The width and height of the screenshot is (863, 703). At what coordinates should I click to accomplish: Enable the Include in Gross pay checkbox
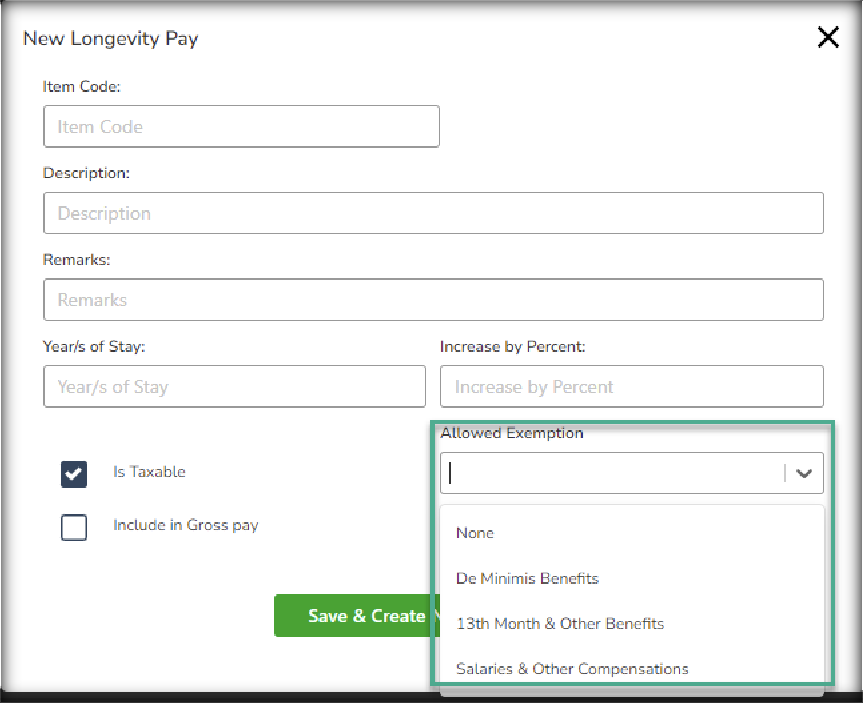coord(74,527)
